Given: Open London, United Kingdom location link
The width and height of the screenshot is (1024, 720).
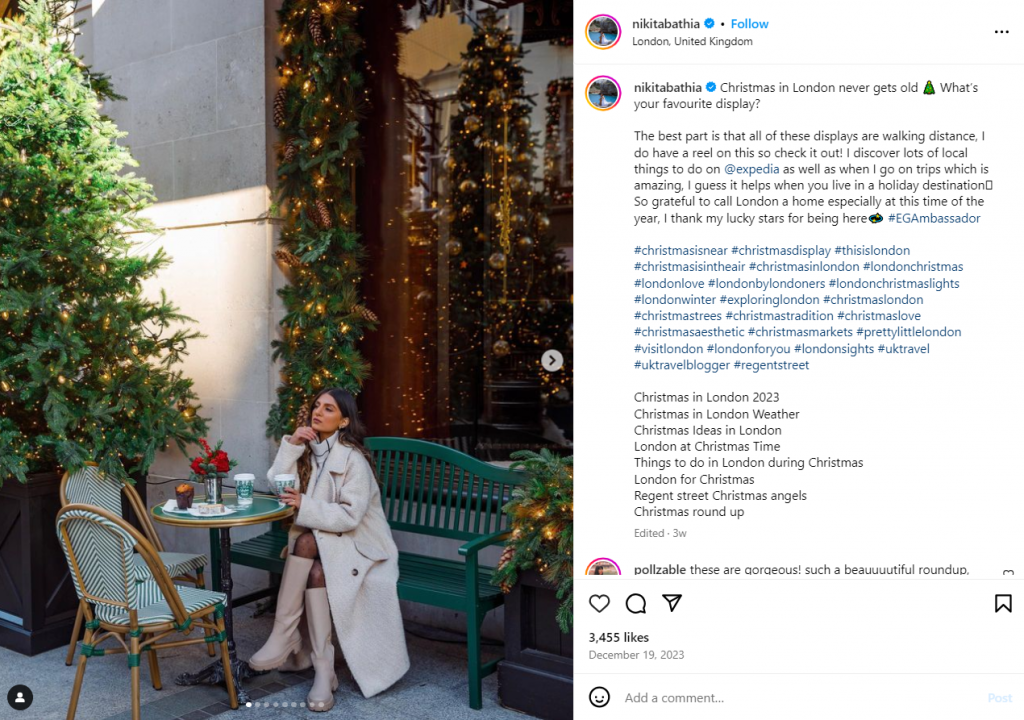Looking at the screenshot, I should pyautogui.click(x=692, y=41).
